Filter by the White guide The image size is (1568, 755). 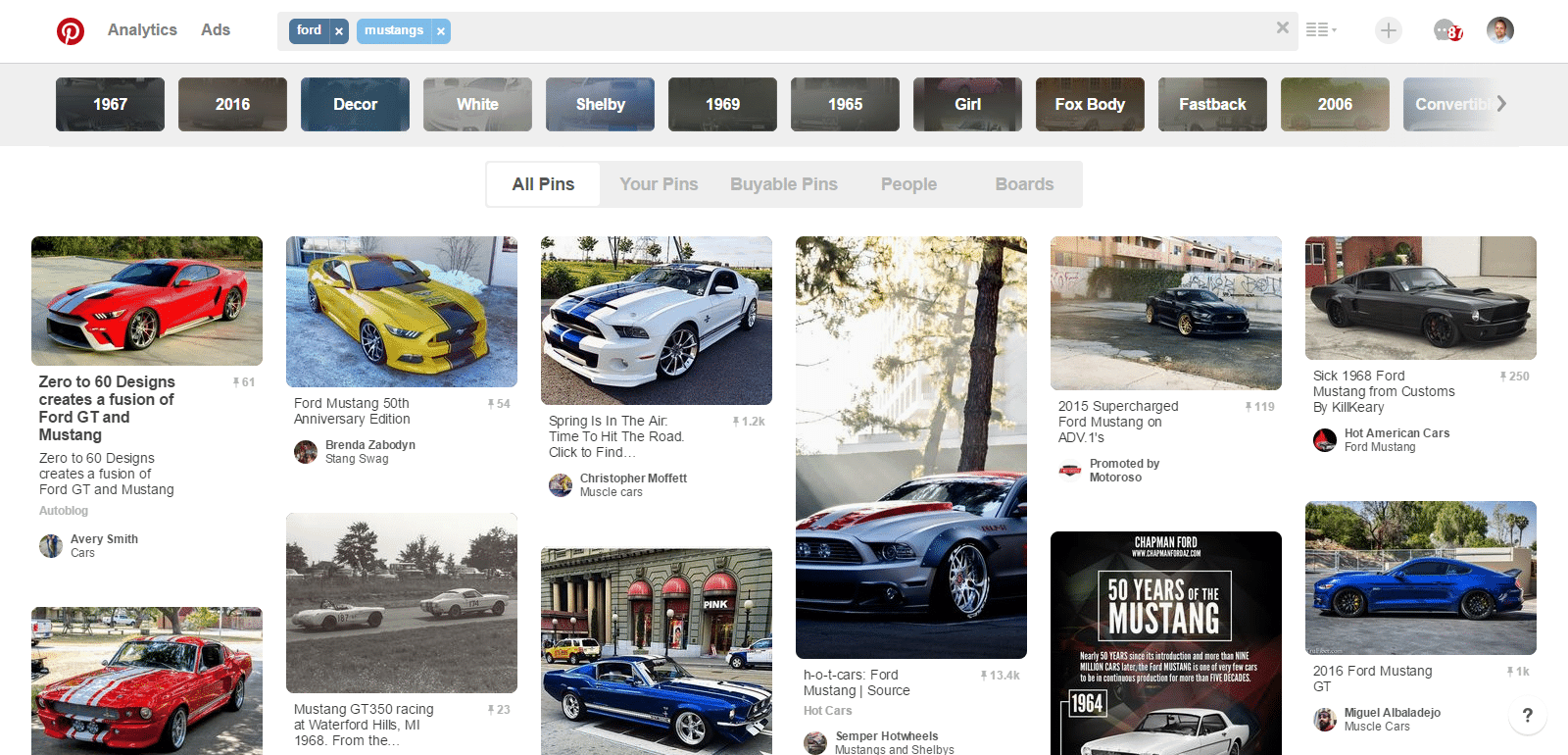477,104
